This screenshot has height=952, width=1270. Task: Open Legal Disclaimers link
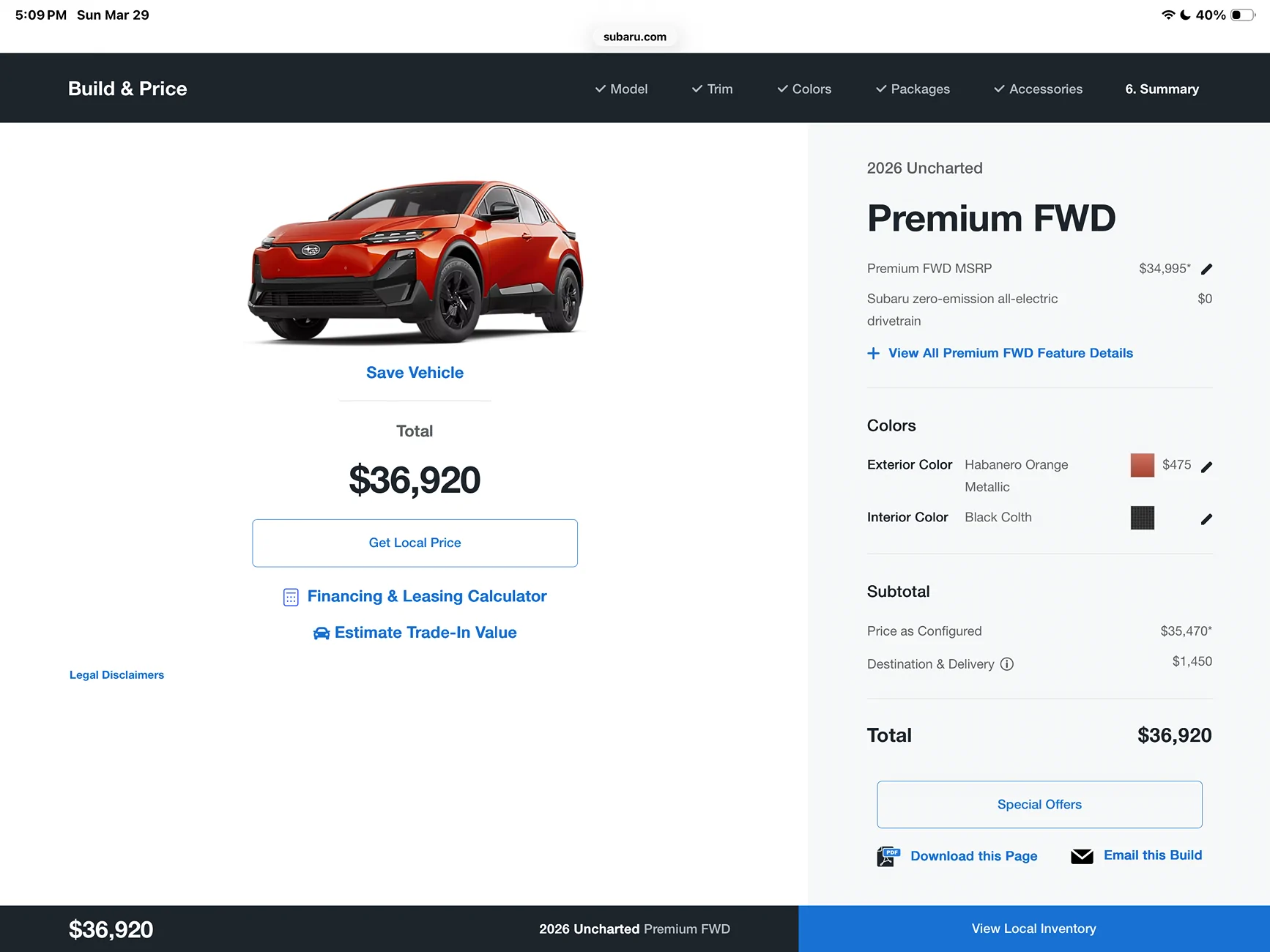click(116, 675)
